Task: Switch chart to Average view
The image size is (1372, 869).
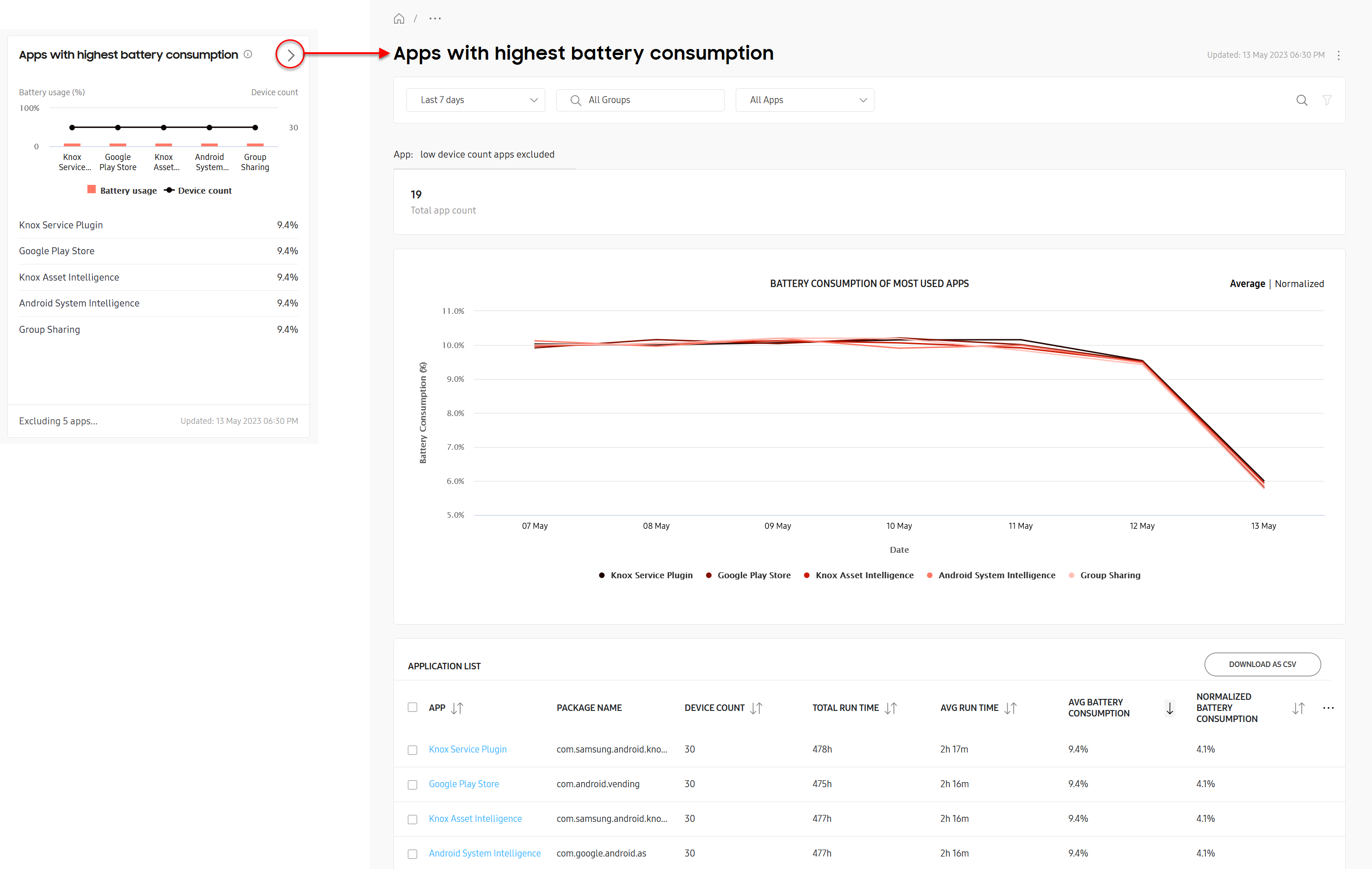Action: point(1247,284)
